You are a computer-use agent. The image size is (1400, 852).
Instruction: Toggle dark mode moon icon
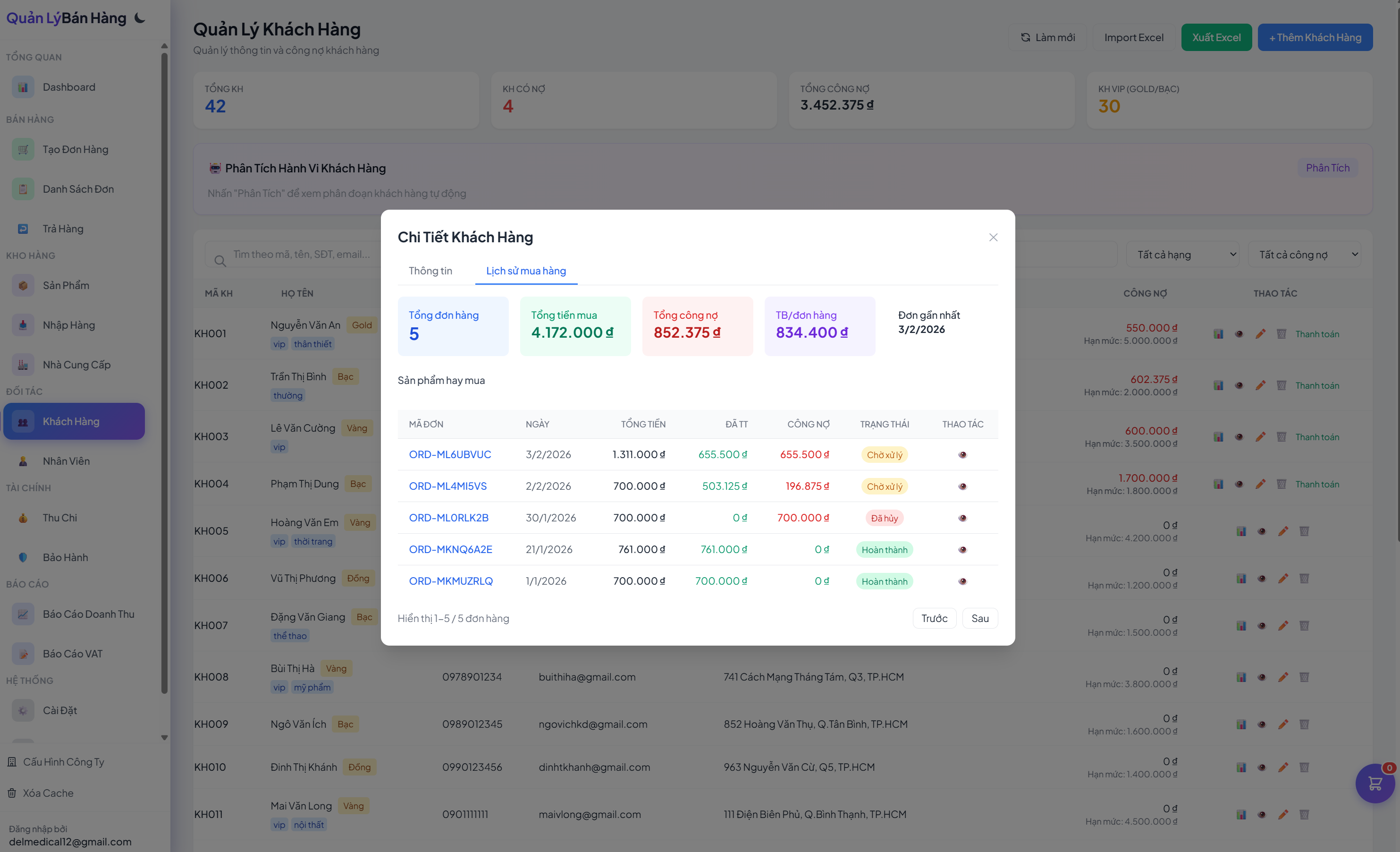pos(140,18)
